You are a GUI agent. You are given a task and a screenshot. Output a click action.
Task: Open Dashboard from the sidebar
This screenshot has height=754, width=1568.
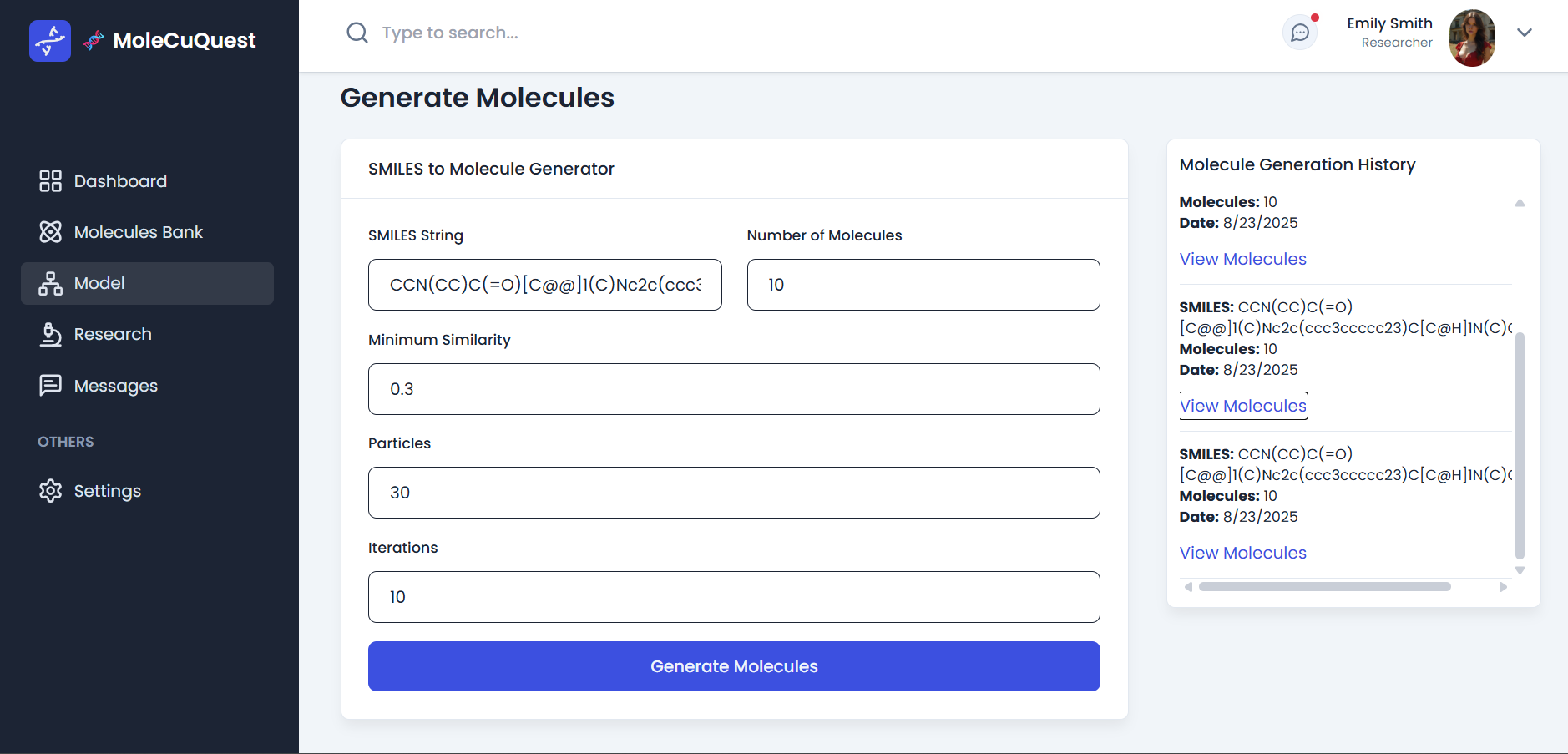(x=147, y=181)
